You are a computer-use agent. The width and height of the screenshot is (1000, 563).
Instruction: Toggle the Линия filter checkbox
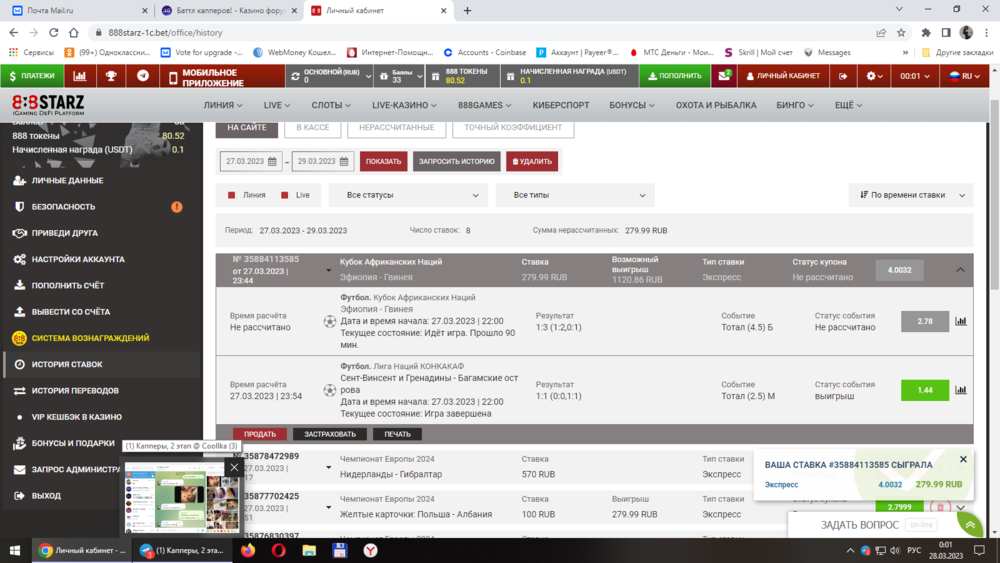click(232, 195)
